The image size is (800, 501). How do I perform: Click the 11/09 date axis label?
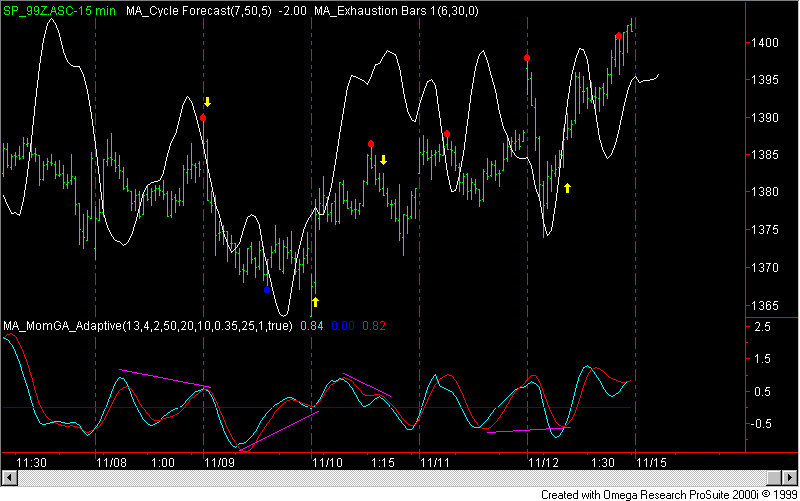pyautogui.click(x=219, y=463)
